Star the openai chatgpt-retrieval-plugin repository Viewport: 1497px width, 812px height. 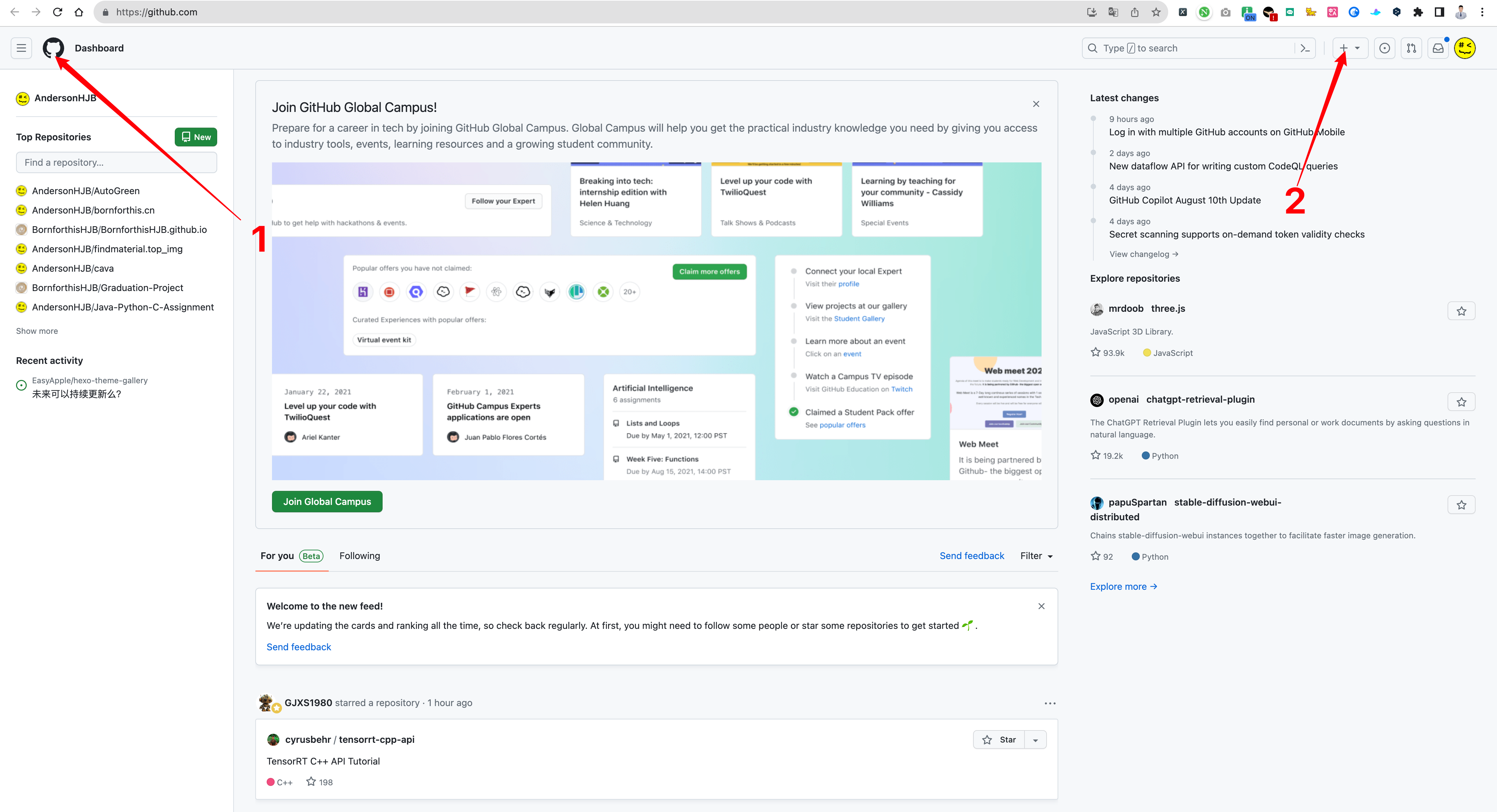coord(1462,402)
